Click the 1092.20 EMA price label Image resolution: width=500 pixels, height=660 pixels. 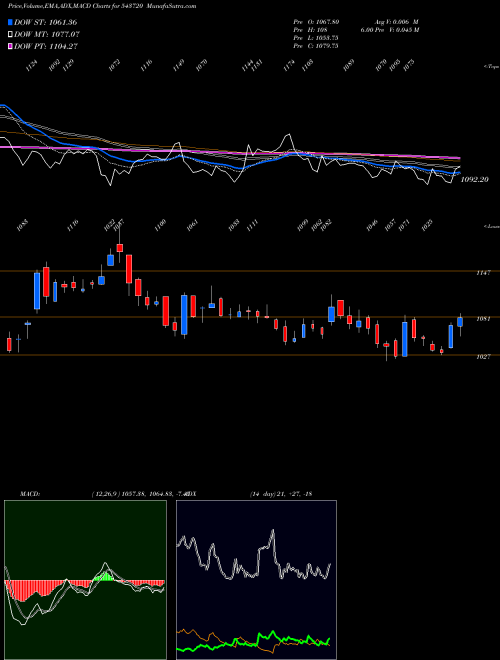tap(474, 179)
